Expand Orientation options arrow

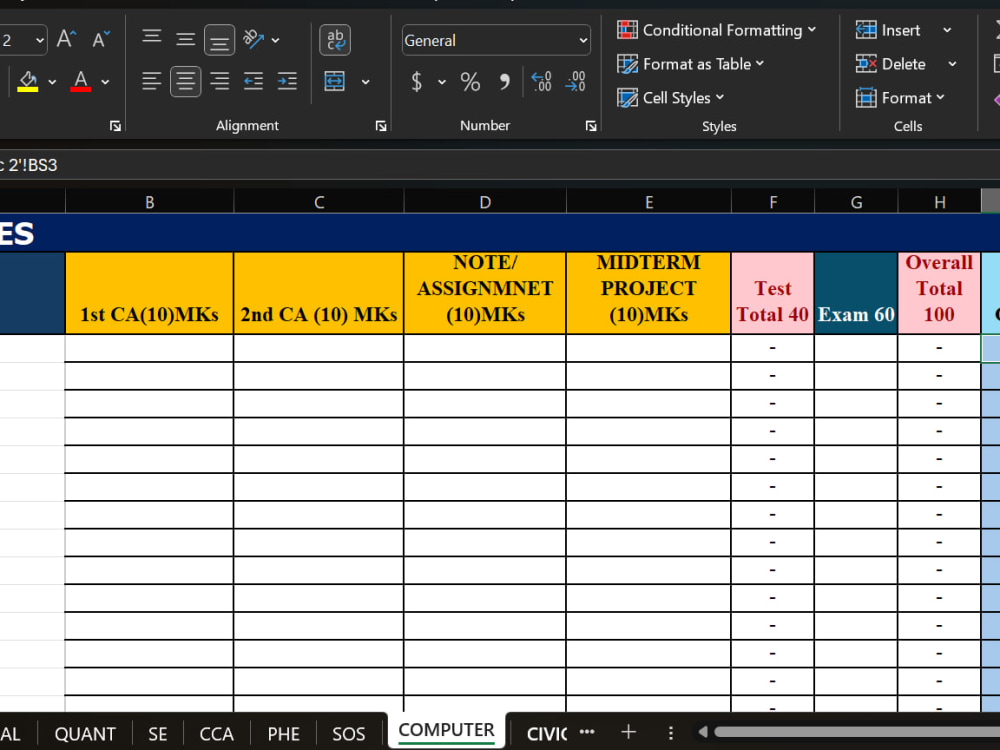tap(276, 40)
